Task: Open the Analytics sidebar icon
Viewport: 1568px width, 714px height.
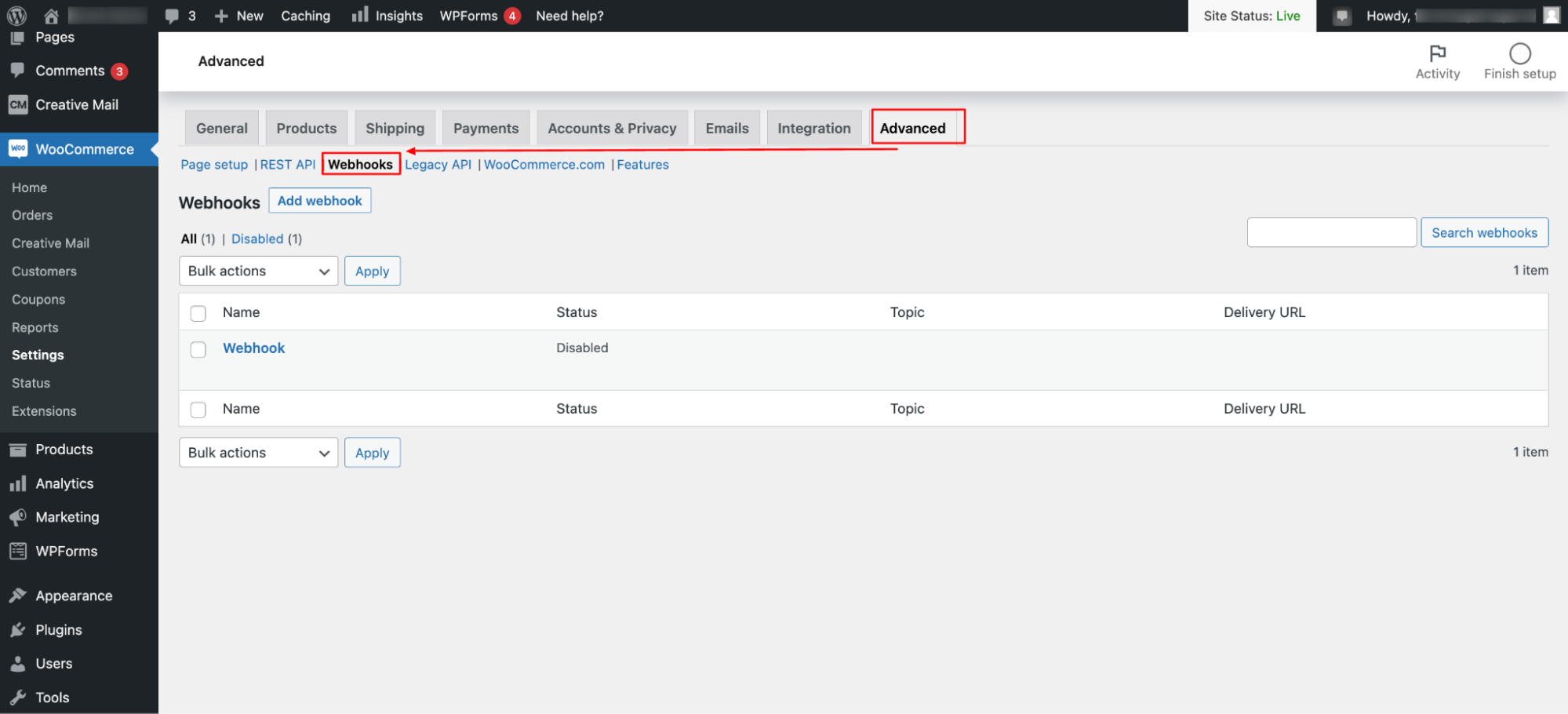Action: click(x=19, y=483)
